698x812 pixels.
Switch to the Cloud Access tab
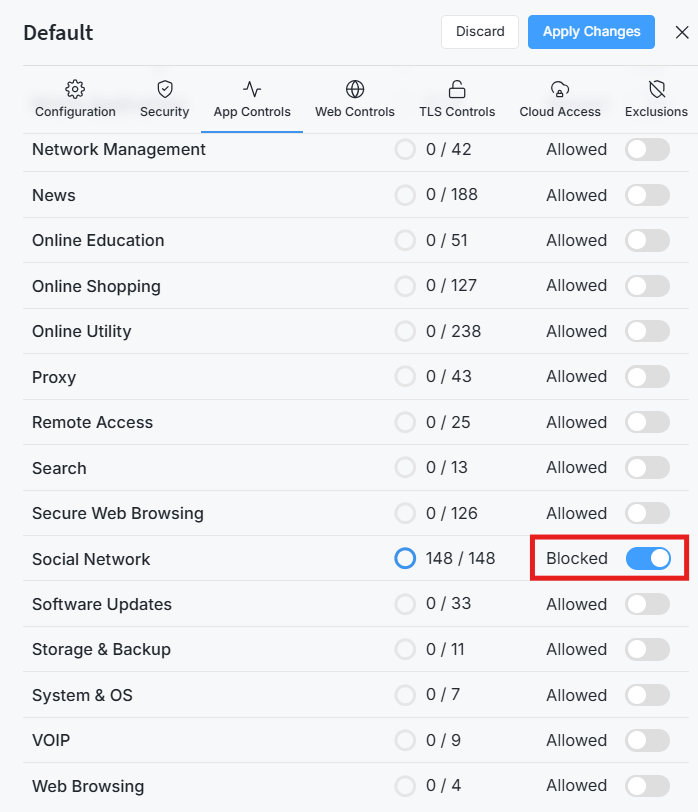point(560,99)
